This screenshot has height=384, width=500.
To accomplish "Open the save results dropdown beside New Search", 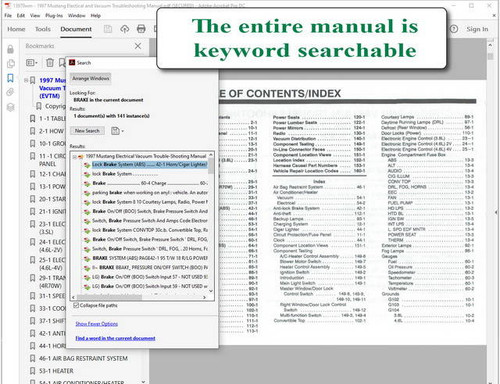I will coord(117,131).
